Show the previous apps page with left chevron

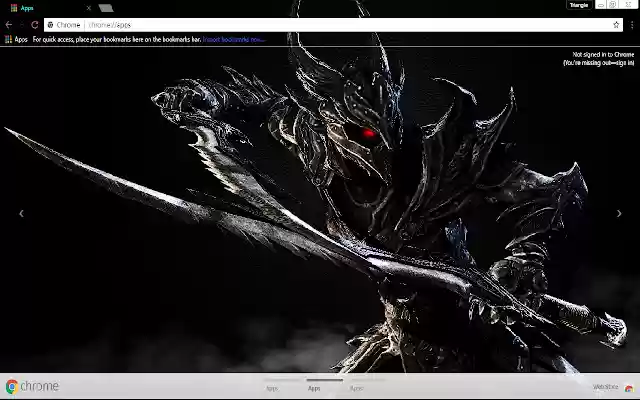pos(21,213)
